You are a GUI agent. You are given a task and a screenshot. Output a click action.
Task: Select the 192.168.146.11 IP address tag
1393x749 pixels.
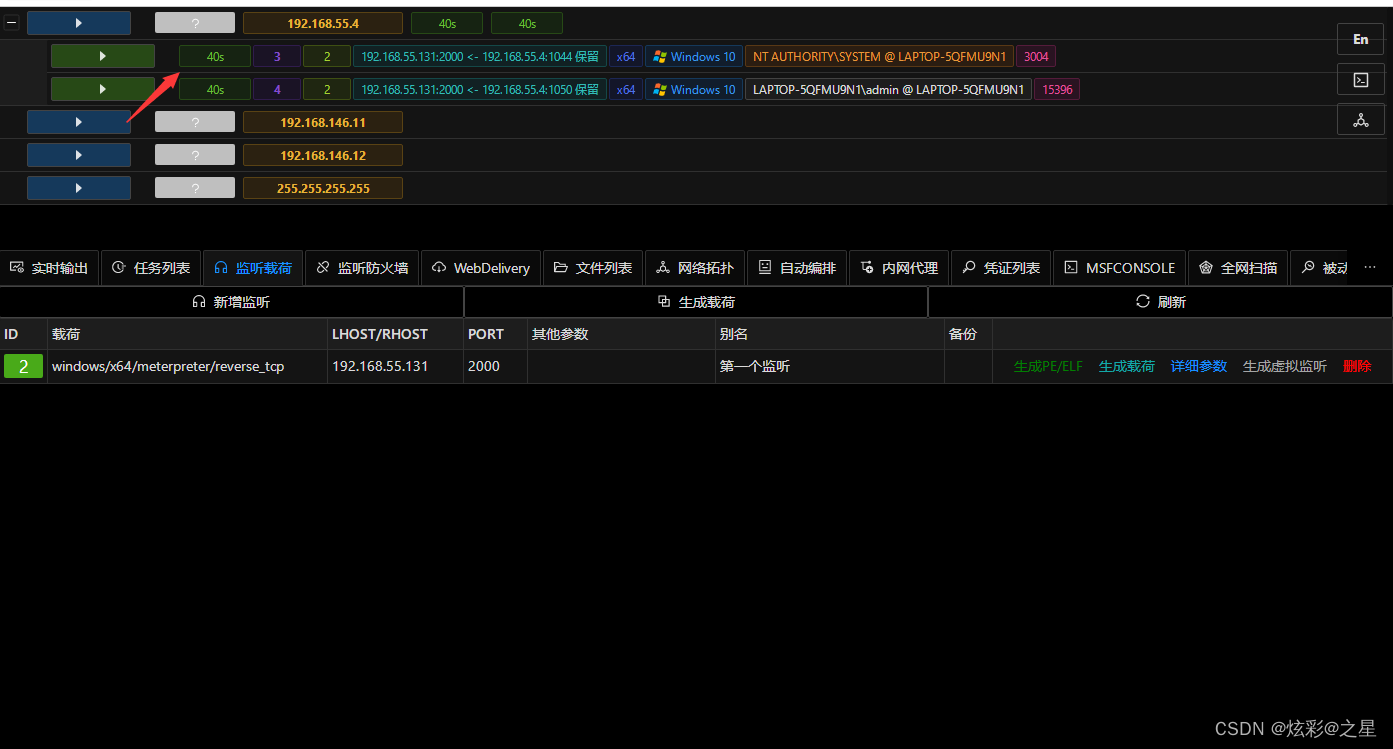pos(323,122)
